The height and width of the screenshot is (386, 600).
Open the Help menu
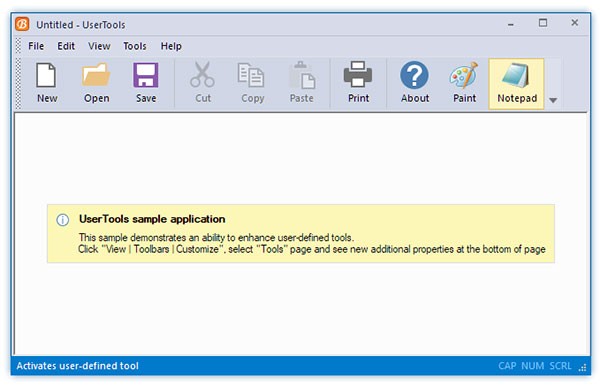click(171, 46)
